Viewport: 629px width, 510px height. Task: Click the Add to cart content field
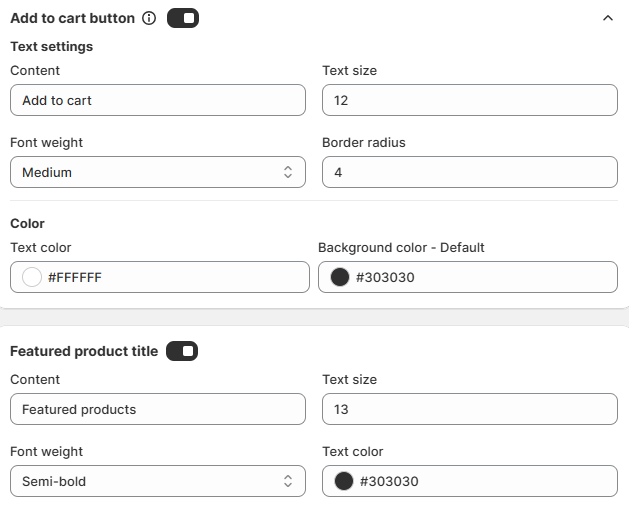(x=158, y=100)
